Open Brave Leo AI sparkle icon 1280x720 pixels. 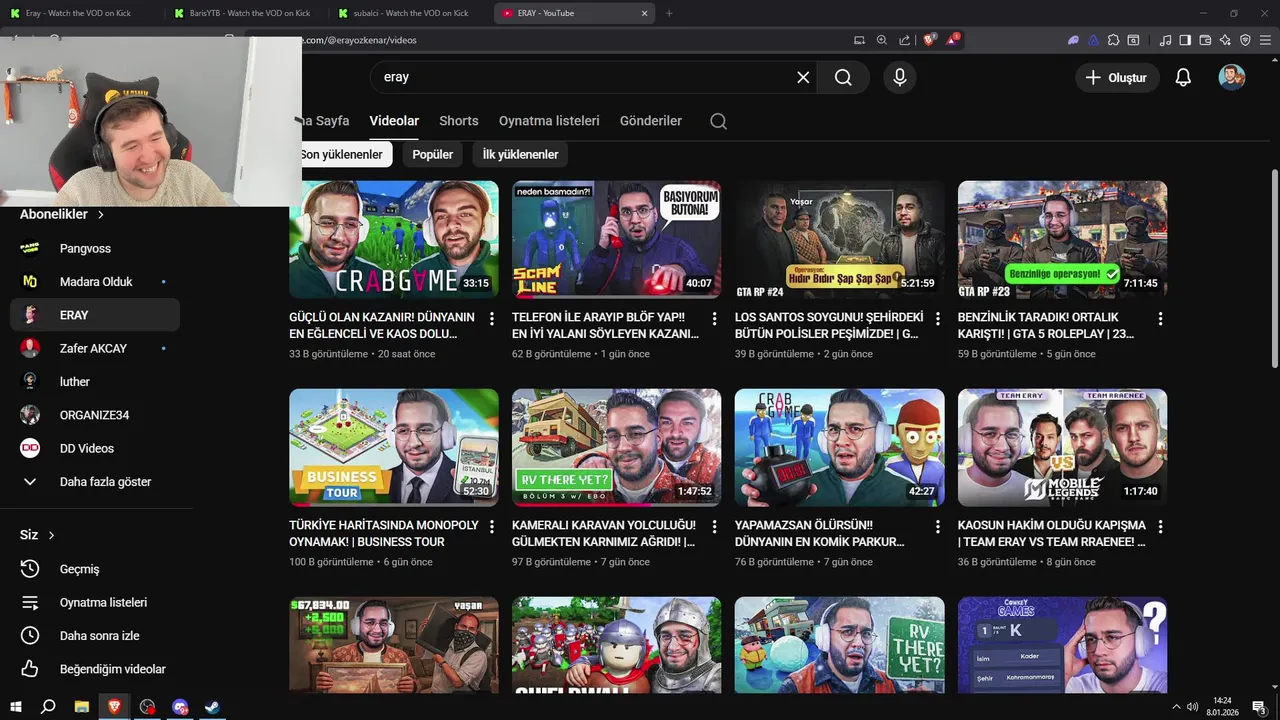[x=1225, y=40]
